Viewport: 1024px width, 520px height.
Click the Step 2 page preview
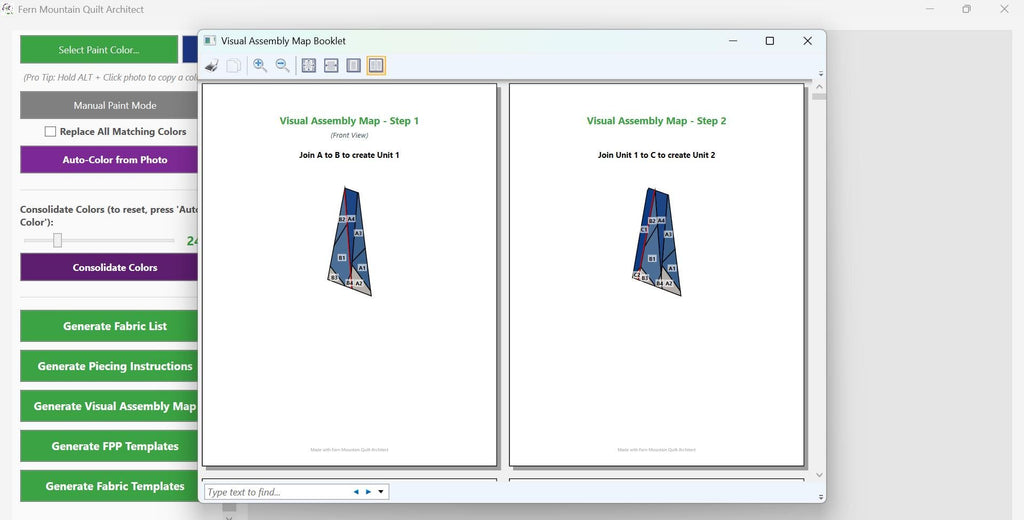click(656, 274)
